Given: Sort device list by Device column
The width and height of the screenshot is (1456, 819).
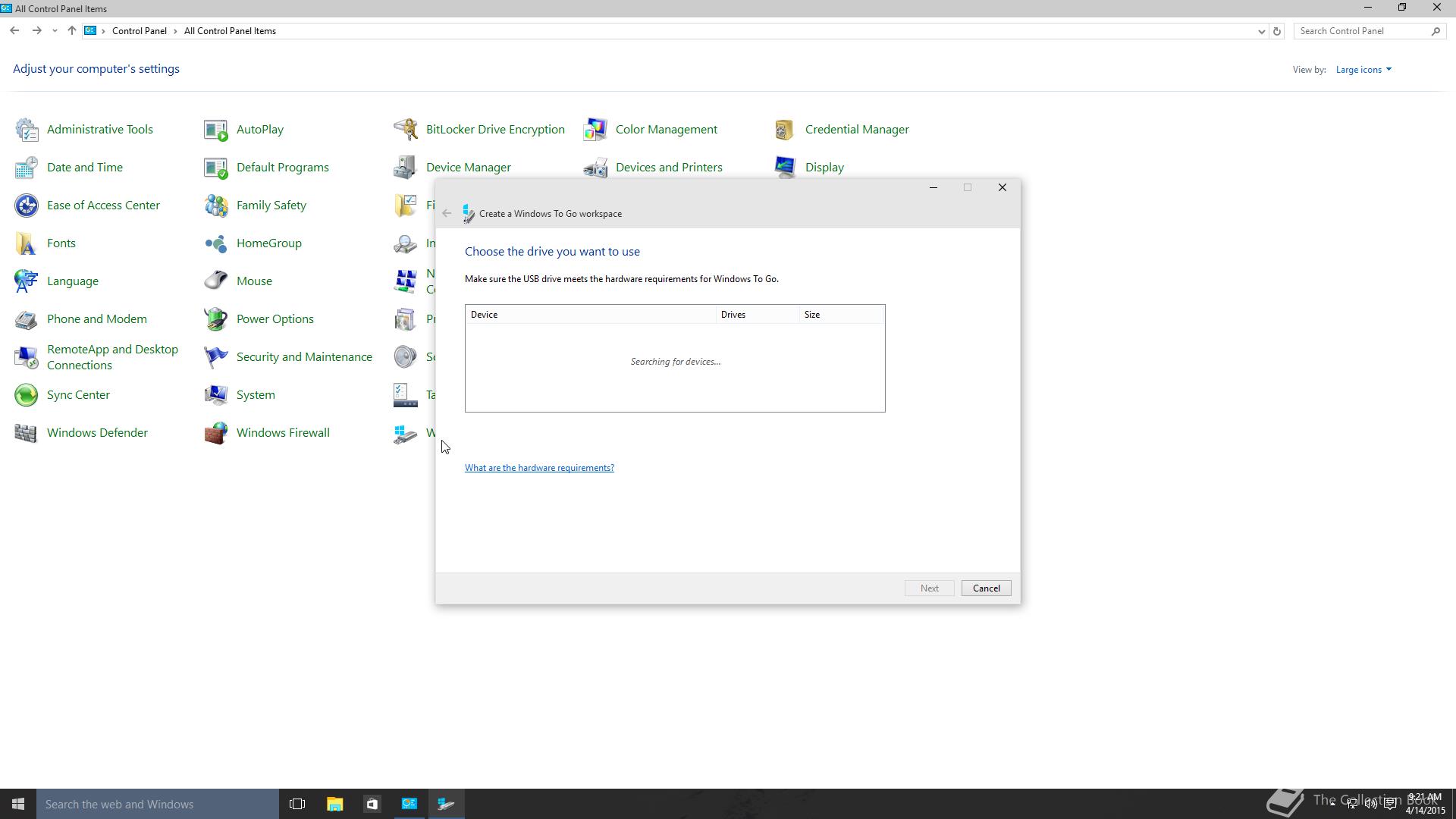Looking at the screenshot, I should coord(591,315).
